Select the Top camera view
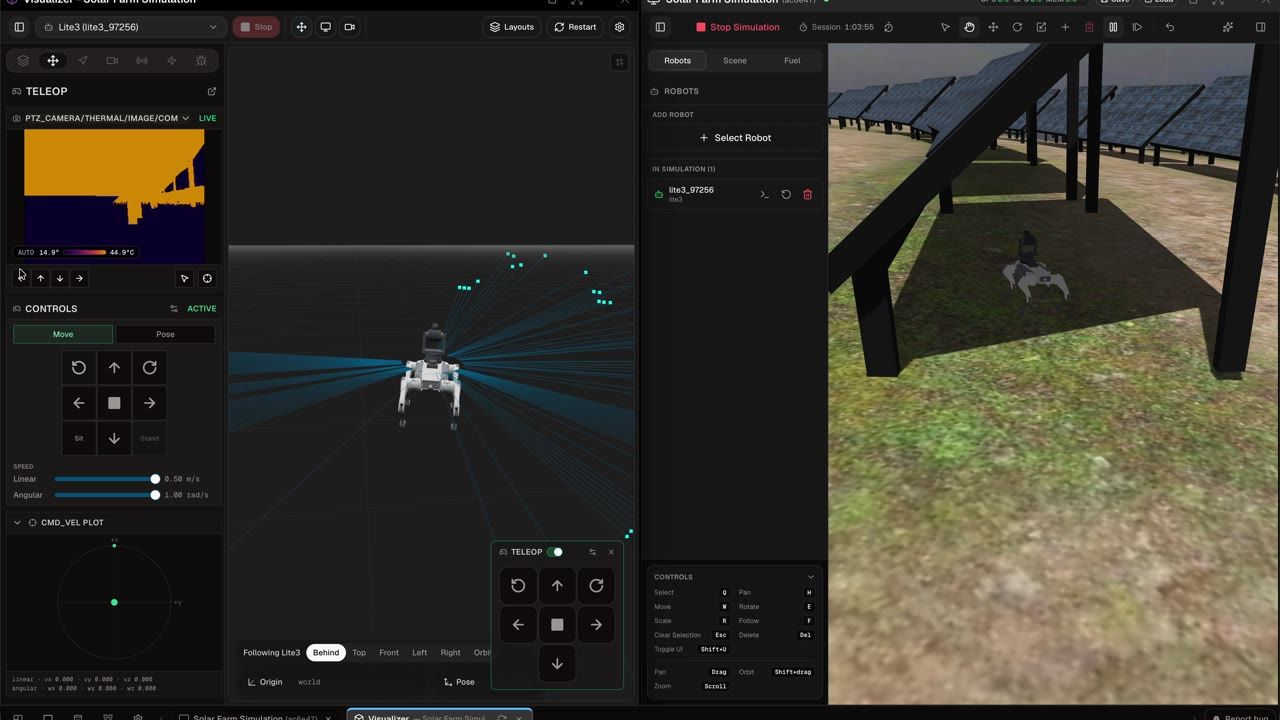 pos(359,652)
